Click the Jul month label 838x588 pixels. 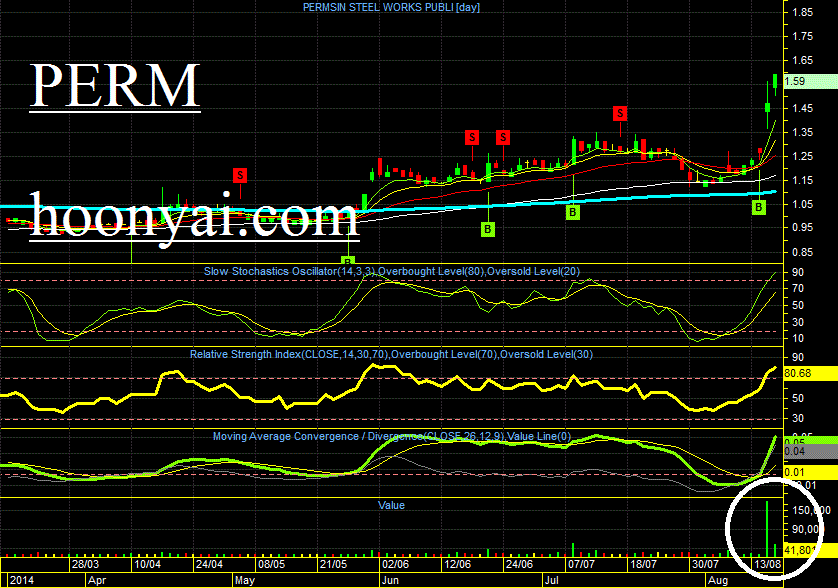(552, 581)
